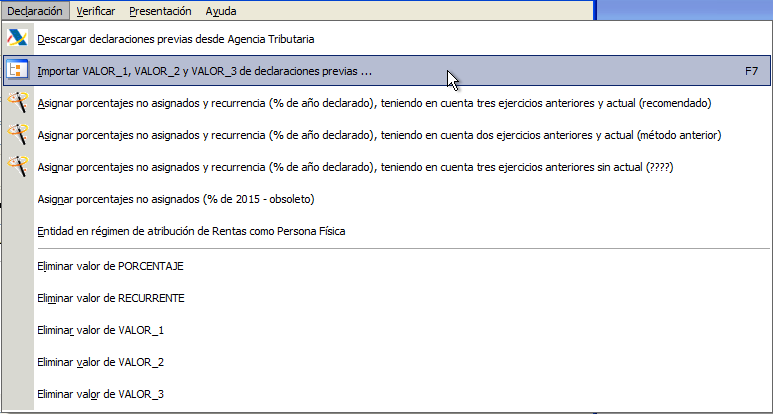
Task: Choose Eliminar valor de RECURRENTE
Action: (387, 298)
